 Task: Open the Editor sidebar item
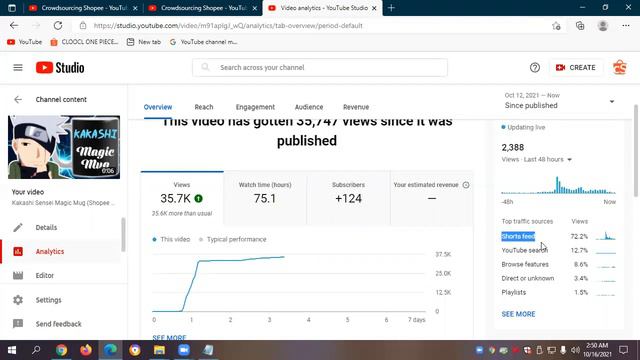[x=44, y=276]
